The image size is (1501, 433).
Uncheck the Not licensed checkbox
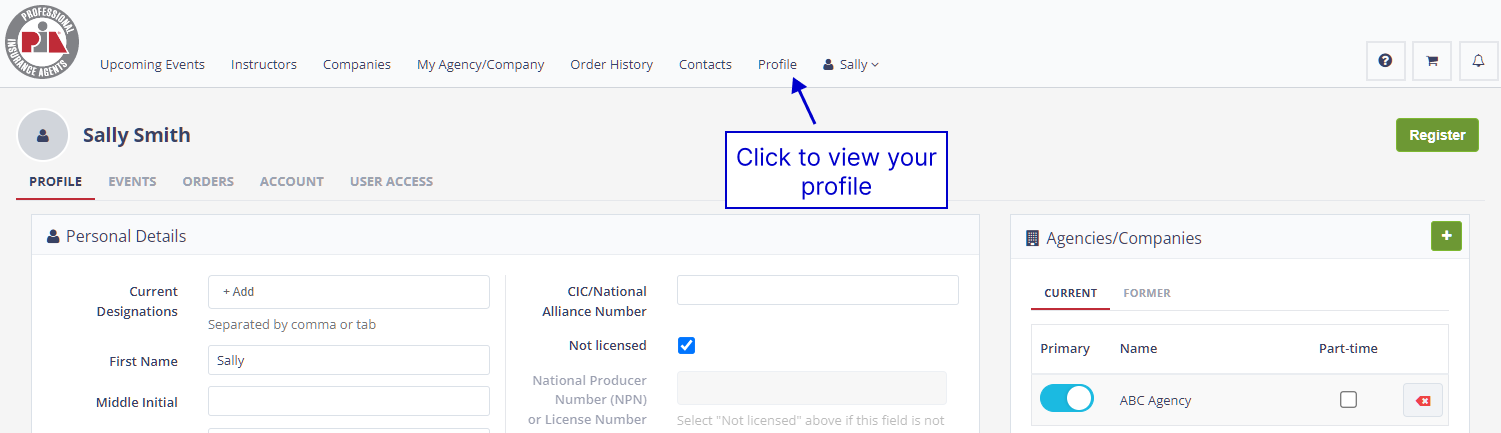[686, 345]
